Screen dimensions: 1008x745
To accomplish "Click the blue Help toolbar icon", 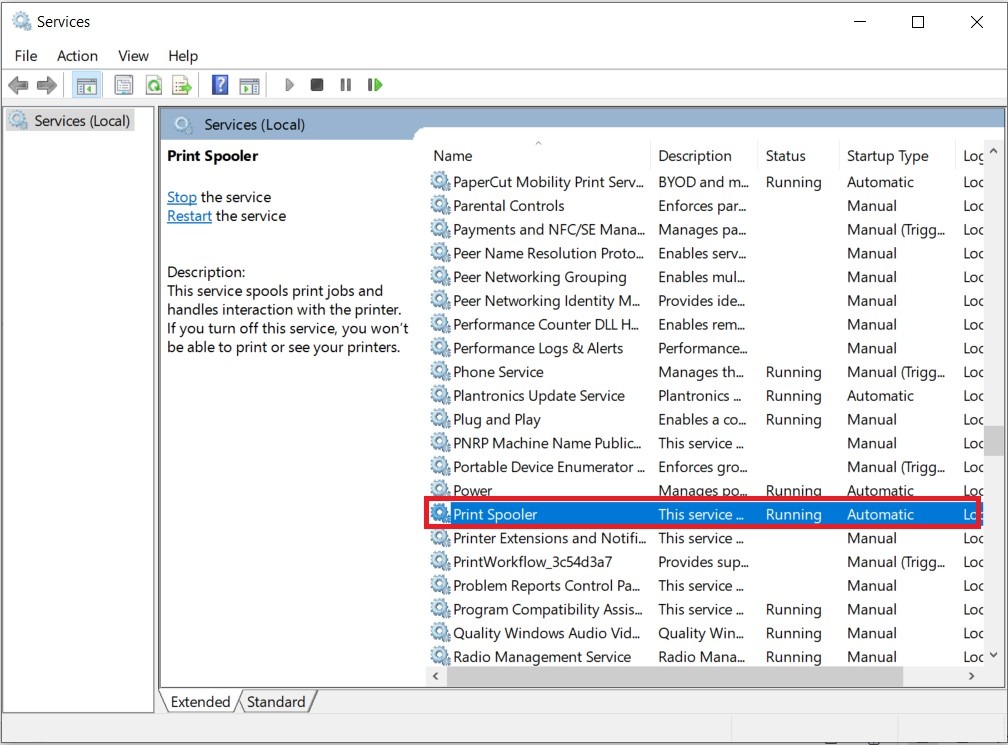I will tap(221, 85).
